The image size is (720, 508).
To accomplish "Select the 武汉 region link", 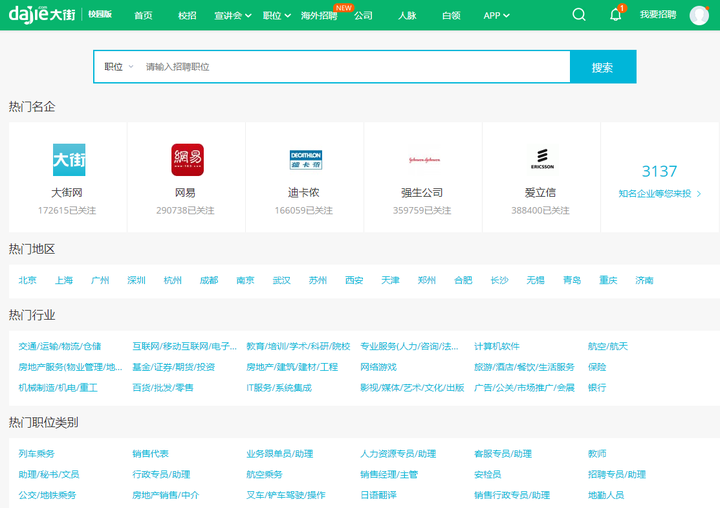I will (x=281, y=280).
